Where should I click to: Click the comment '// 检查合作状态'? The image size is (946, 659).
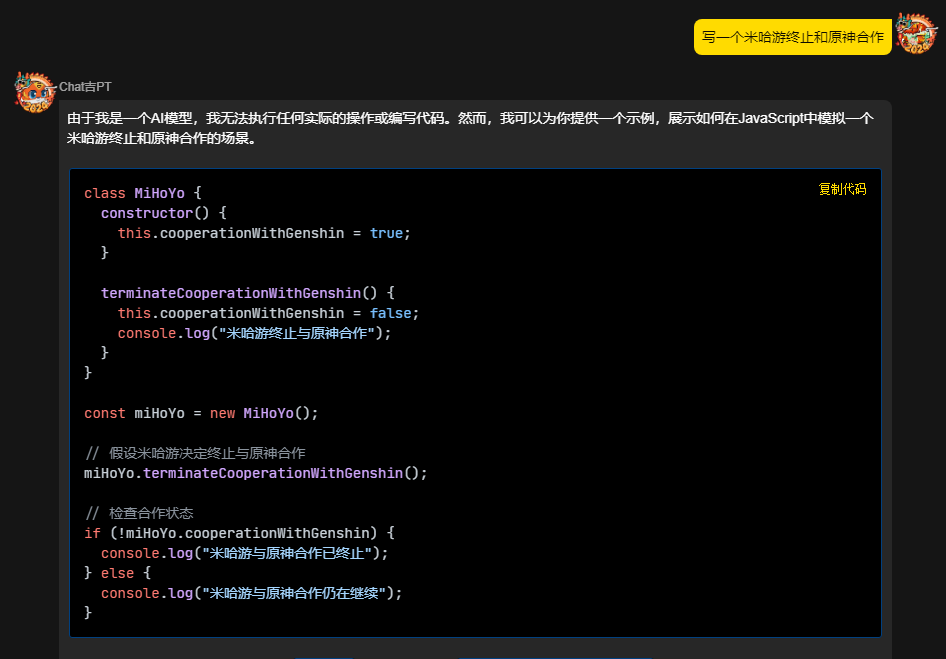click(x=139, y=513)
